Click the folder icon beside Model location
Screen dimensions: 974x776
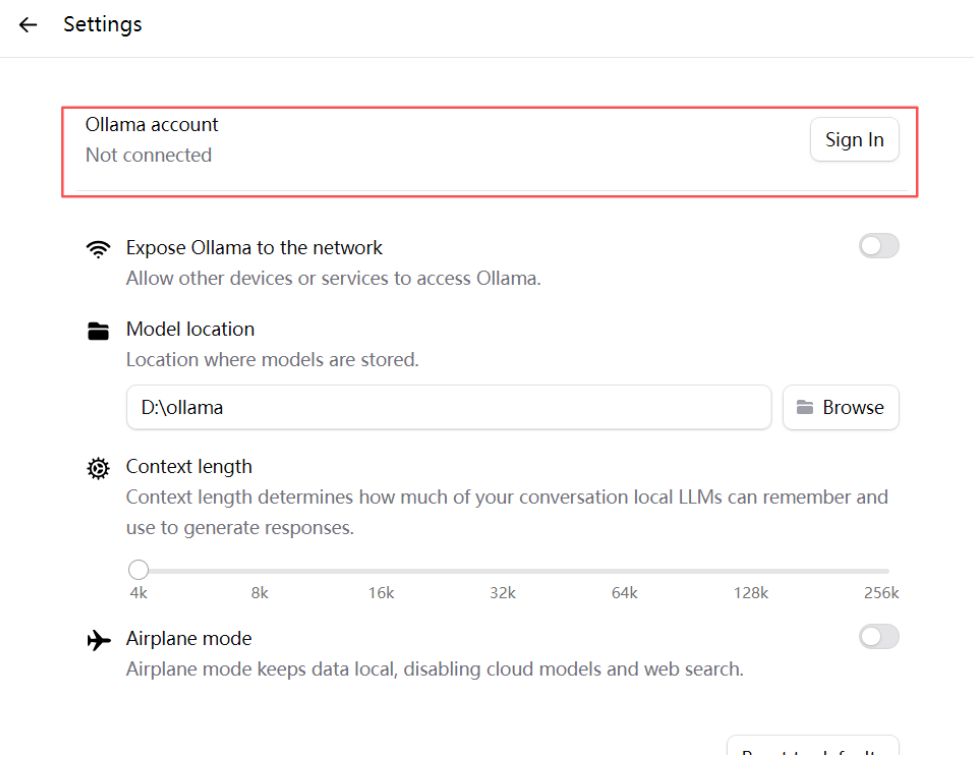click(98, 331)
